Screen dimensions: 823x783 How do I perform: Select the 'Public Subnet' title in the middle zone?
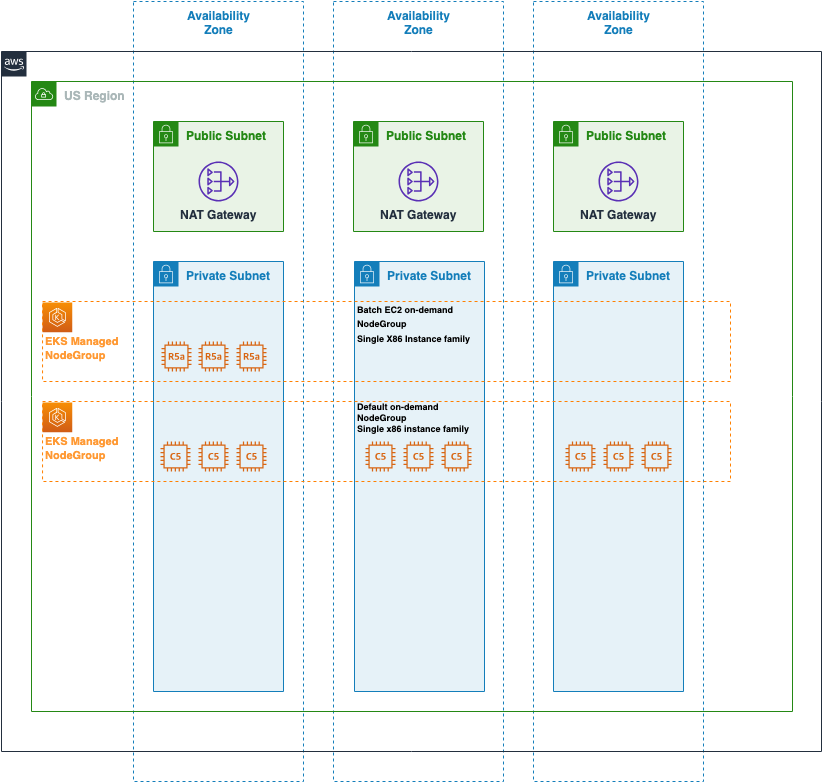[426, 135]
